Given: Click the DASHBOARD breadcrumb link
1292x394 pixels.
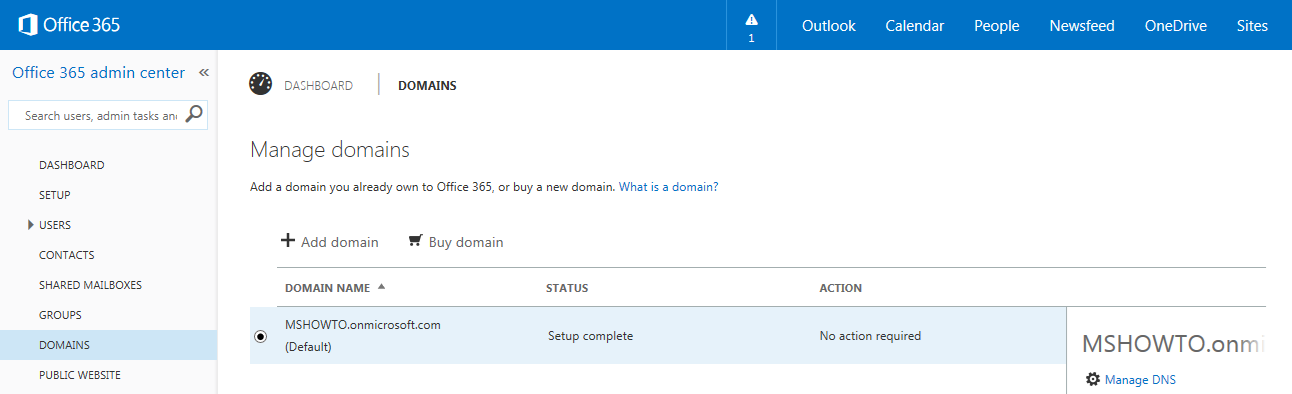Looking at the screenshot, I should 318,86.
